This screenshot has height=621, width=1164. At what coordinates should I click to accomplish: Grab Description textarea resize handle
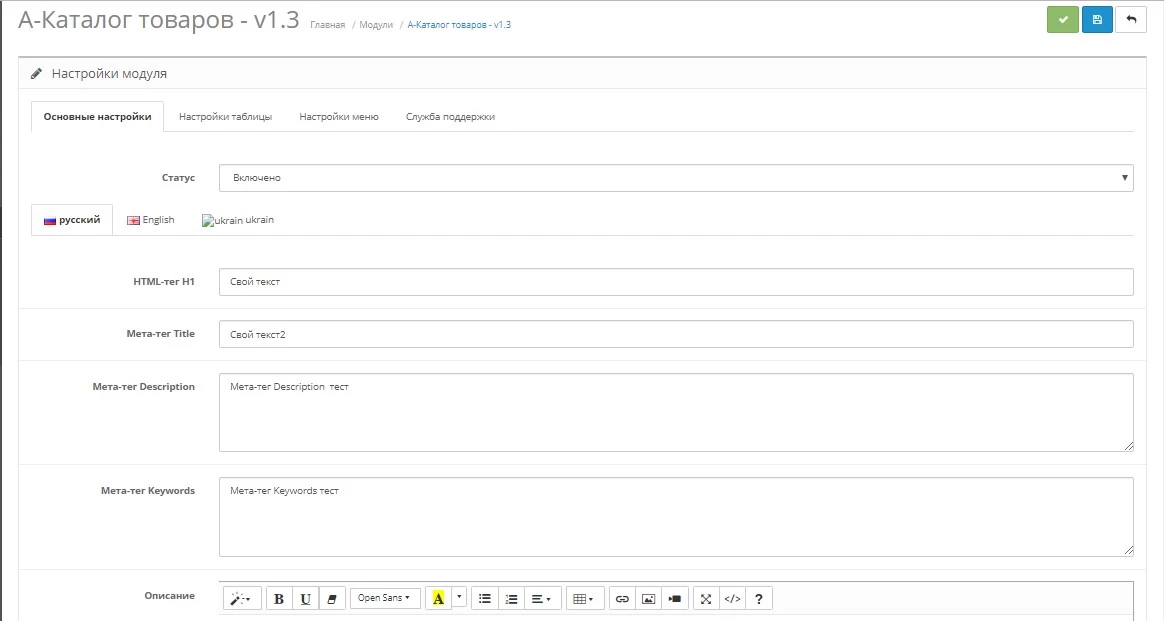point(1128,446)
